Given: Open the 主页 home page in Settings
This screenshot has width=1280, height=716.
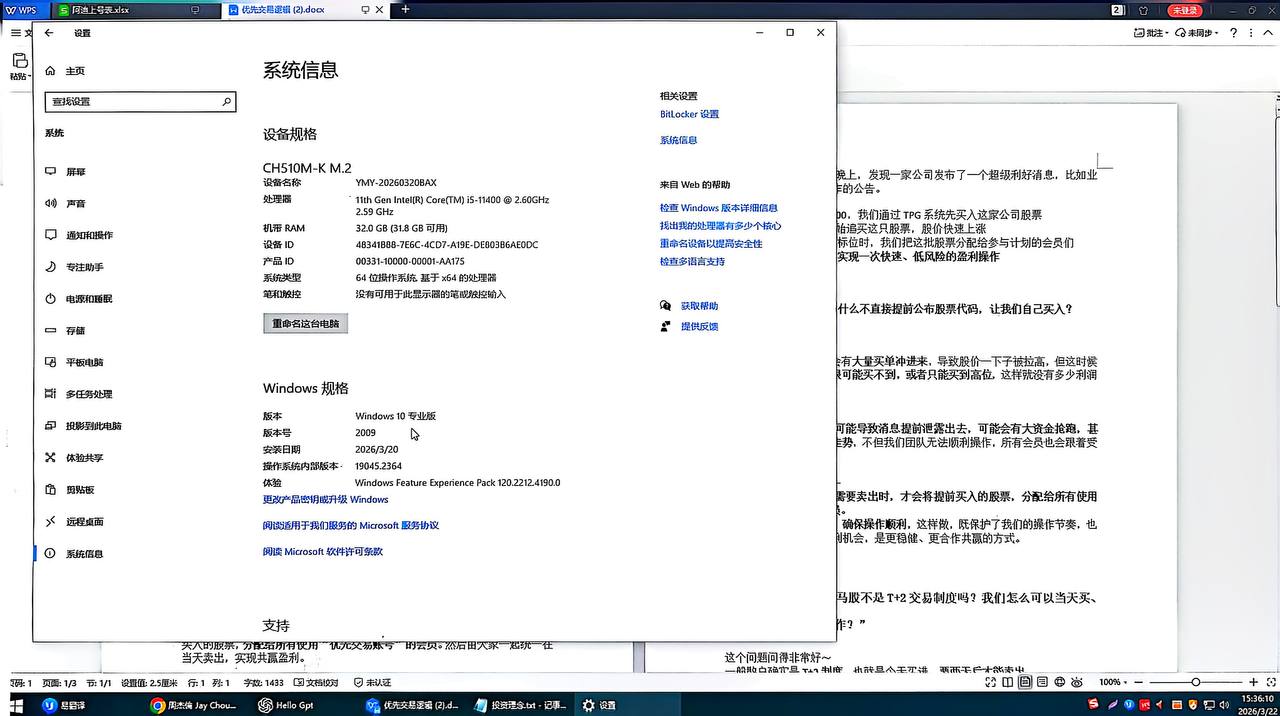Looking at the screenshot, I should click(x=75, y=71).
